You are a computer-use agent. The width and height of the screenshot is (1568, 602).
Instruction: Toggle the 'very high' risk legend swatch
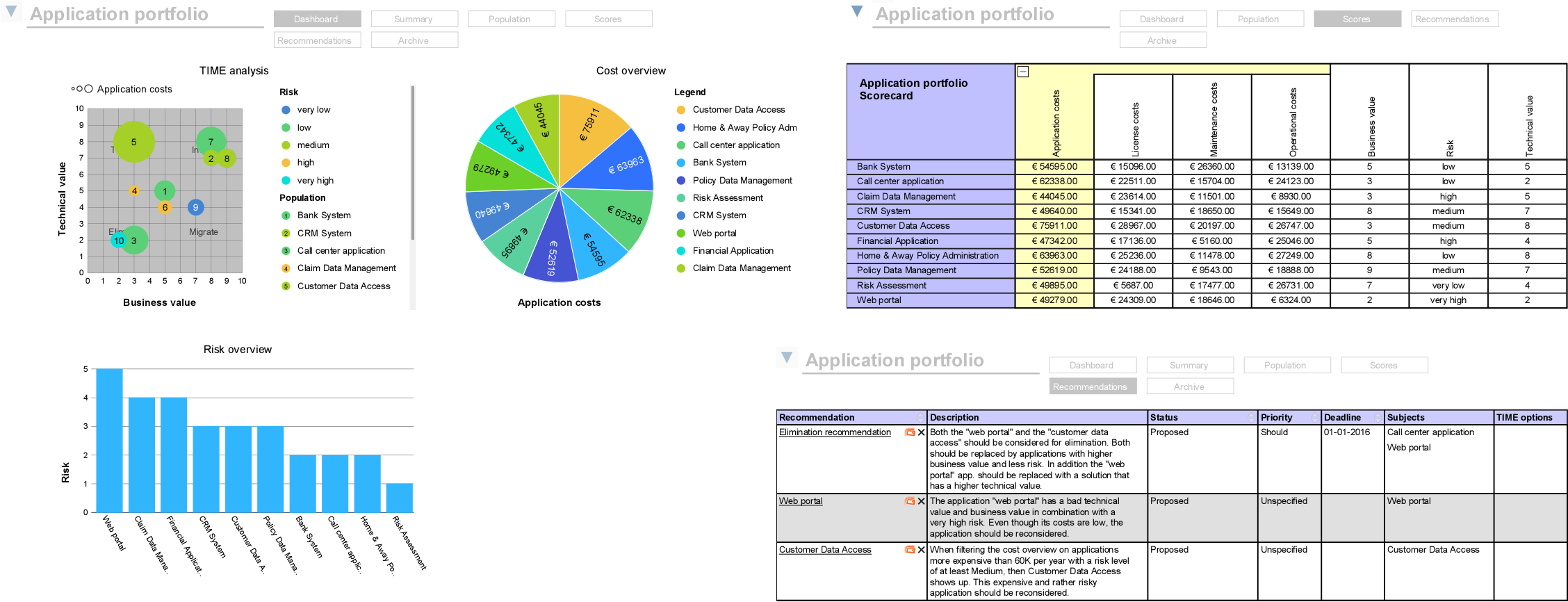click(286, 181)
